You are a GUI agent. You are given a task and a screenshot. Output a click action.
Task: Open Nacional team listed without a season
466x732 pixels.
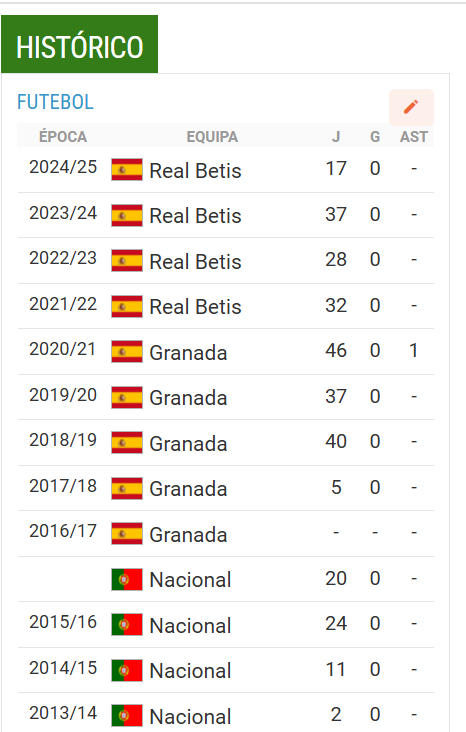coord(190,580)
